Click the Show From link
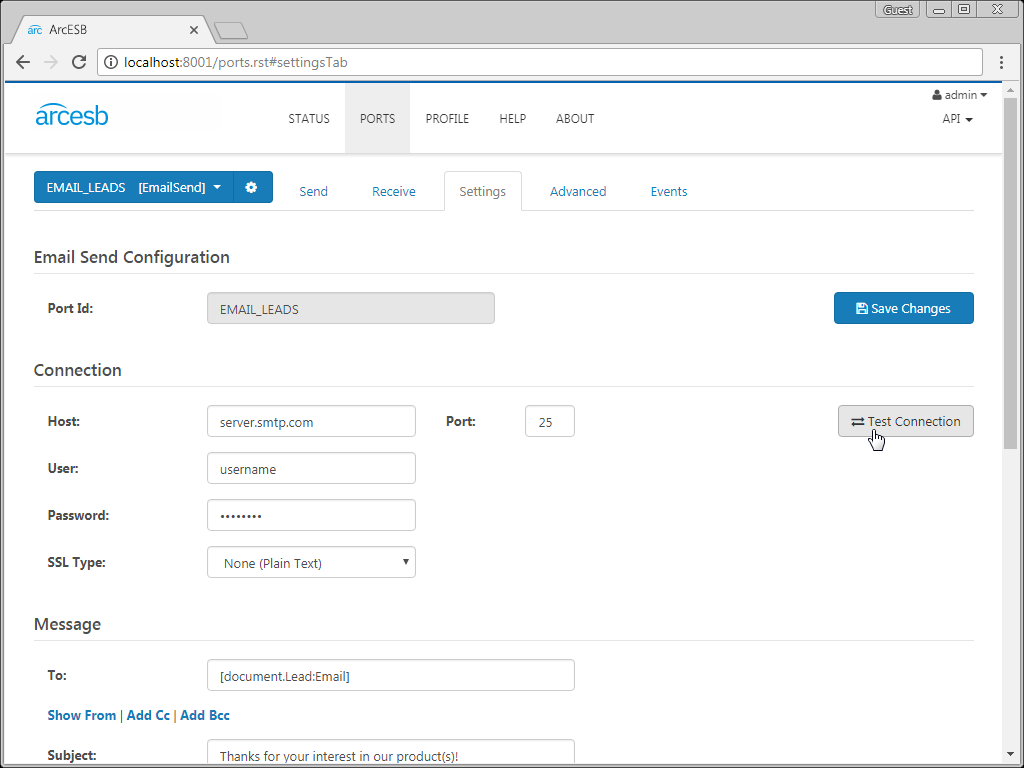The width and height of the screenshot is (1024, 768). pyautogui.click(x=82, y=715)
